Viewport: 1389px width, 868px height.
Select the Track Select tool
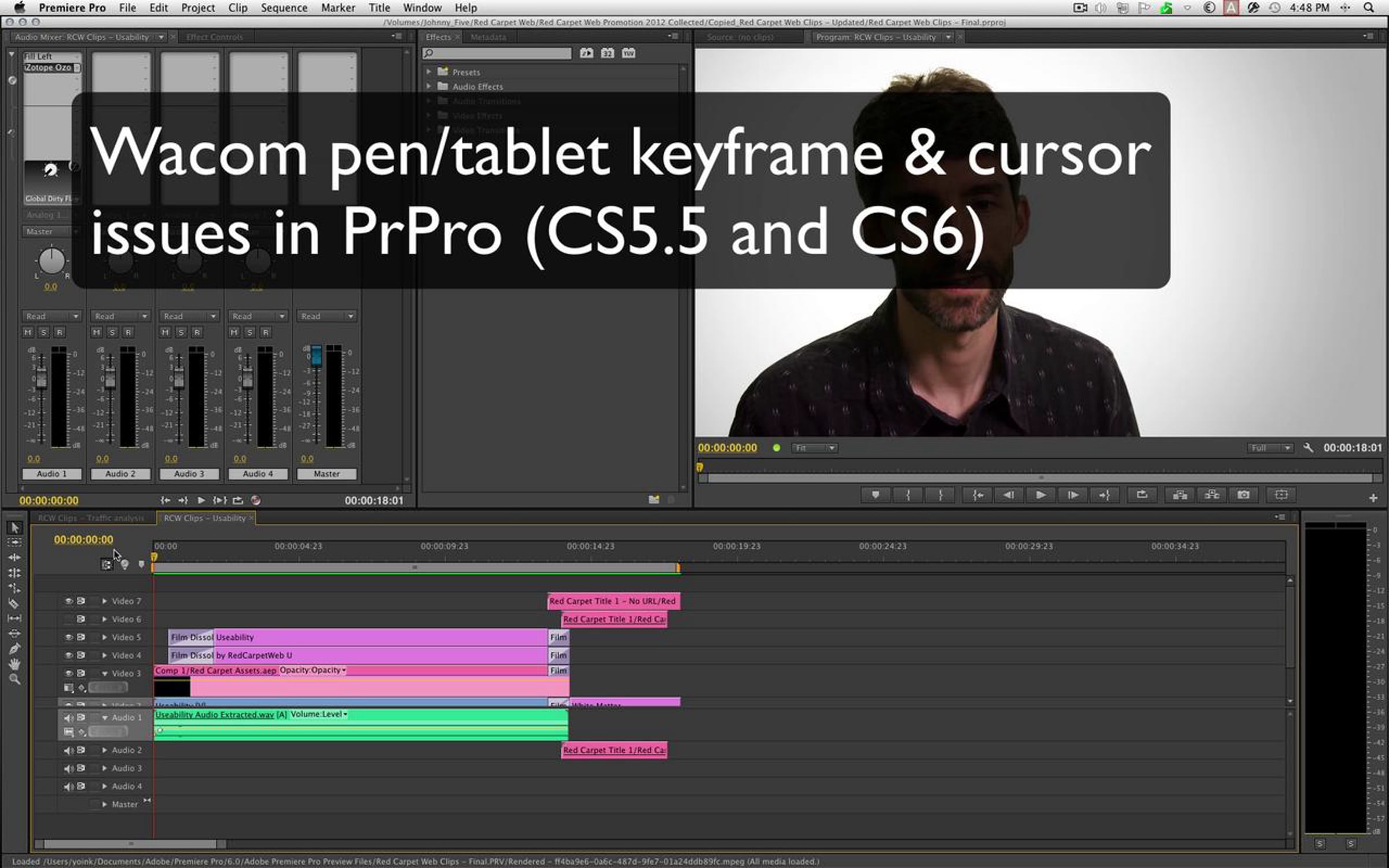pyautogui.click(x=15, y=543)
